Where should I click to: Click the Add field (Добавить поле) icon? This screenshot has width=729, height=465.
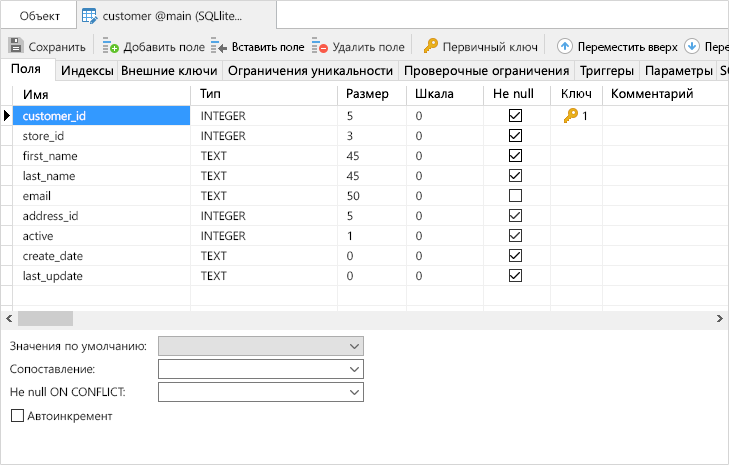click(111, 46)
